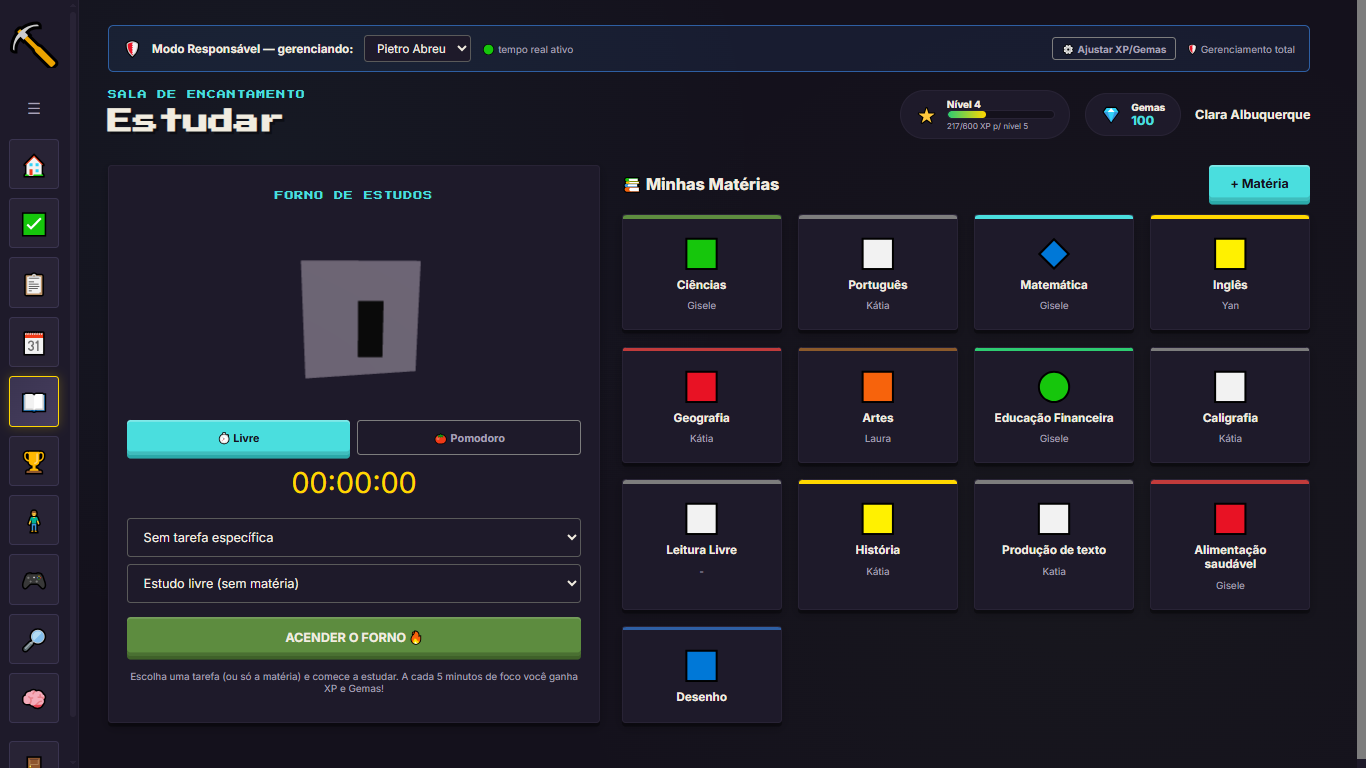This screenshot has width=1366, height=768.
Task: Open the green checkmark tasks icon
Action: (x=34, y=224)
